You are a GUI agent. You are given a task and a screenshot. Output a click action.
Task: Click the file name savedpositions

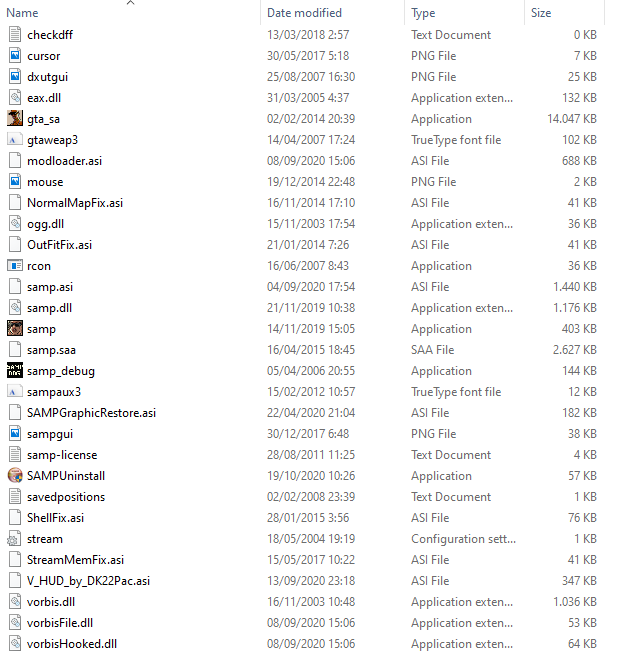tap(66, 497)
